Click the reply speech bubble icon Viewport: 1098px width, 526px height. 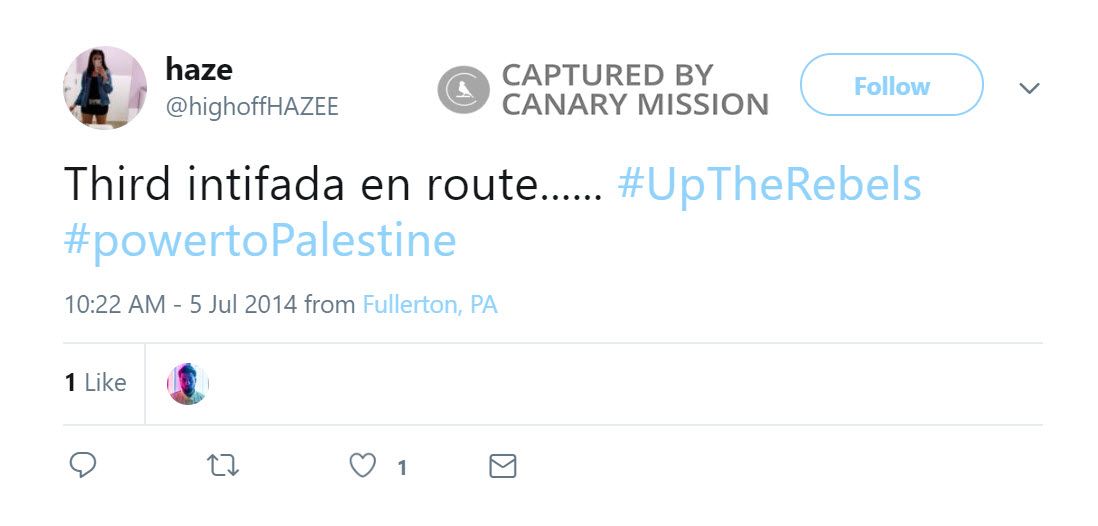(83, 465)
